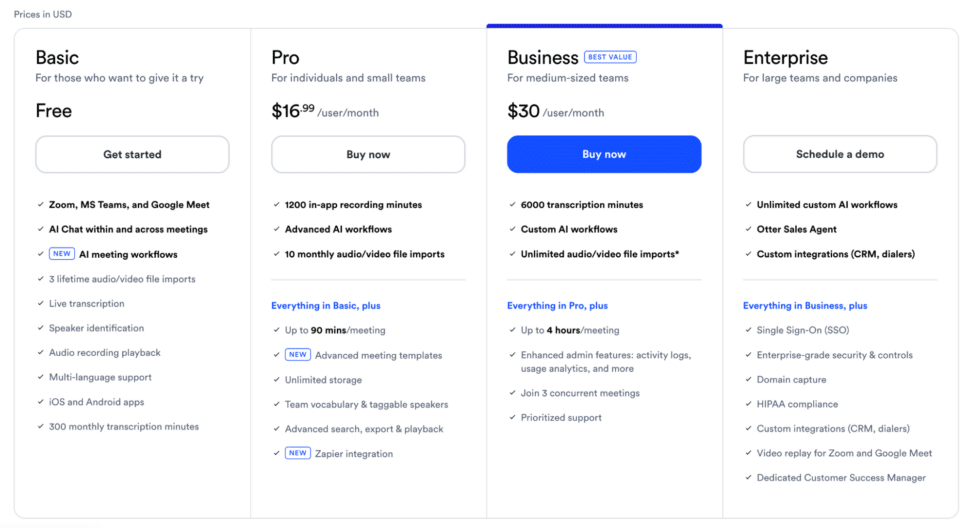Click checkmark next to HIPAA compliance
The image size is (970, 528).
pyautogui.click(x=747, y=404)
